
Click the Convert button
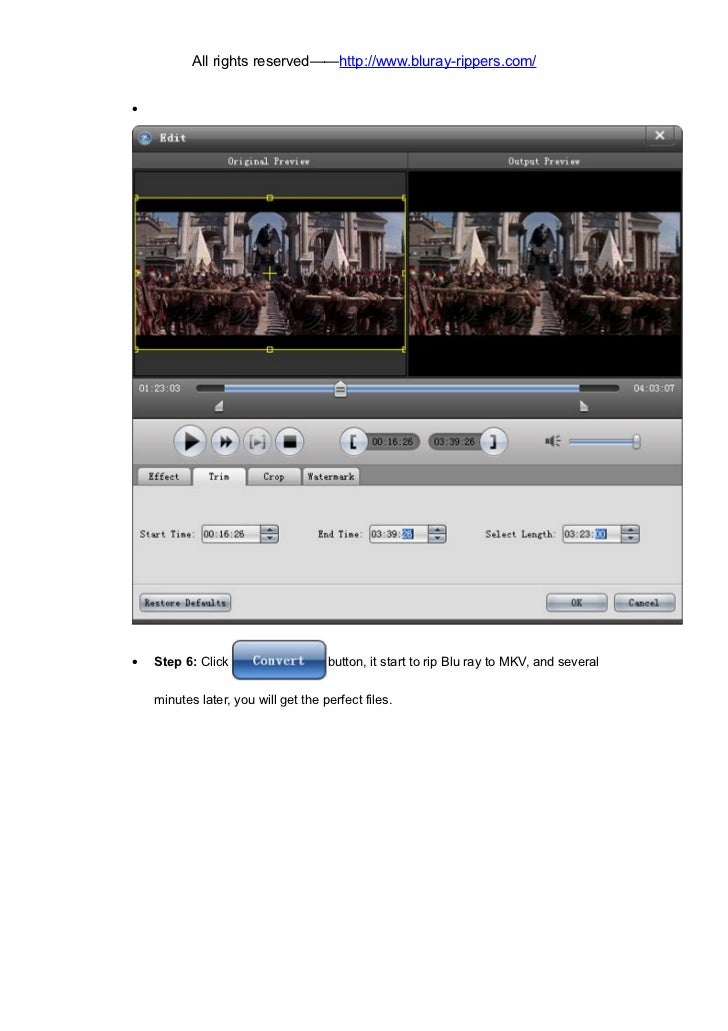click(x=279, y=660)
